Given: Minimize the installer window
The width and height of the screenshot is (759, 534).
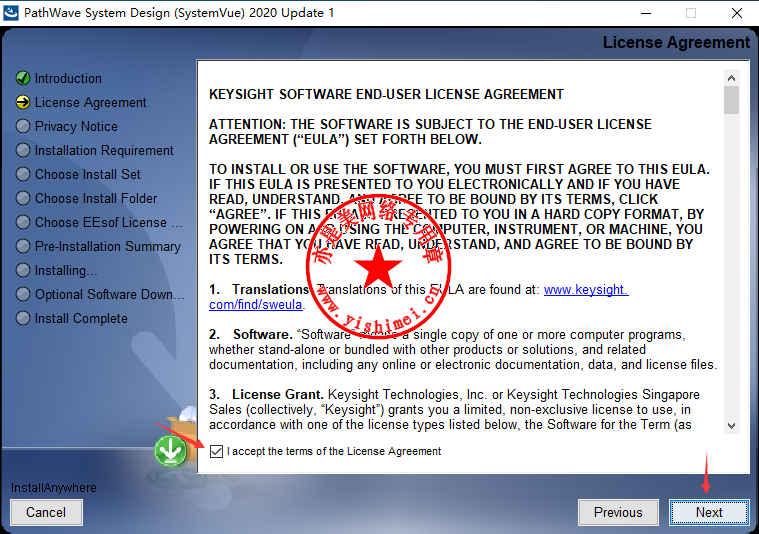Looking at the screenshot, I should [x=646, y=13].
